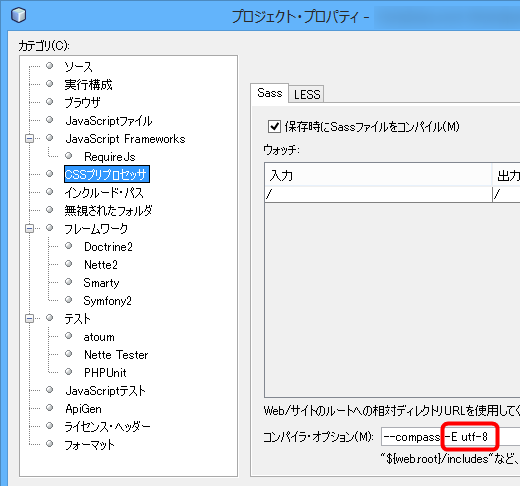Select the Nette Tester item
The image size is (520, 486).
(116, 355)
